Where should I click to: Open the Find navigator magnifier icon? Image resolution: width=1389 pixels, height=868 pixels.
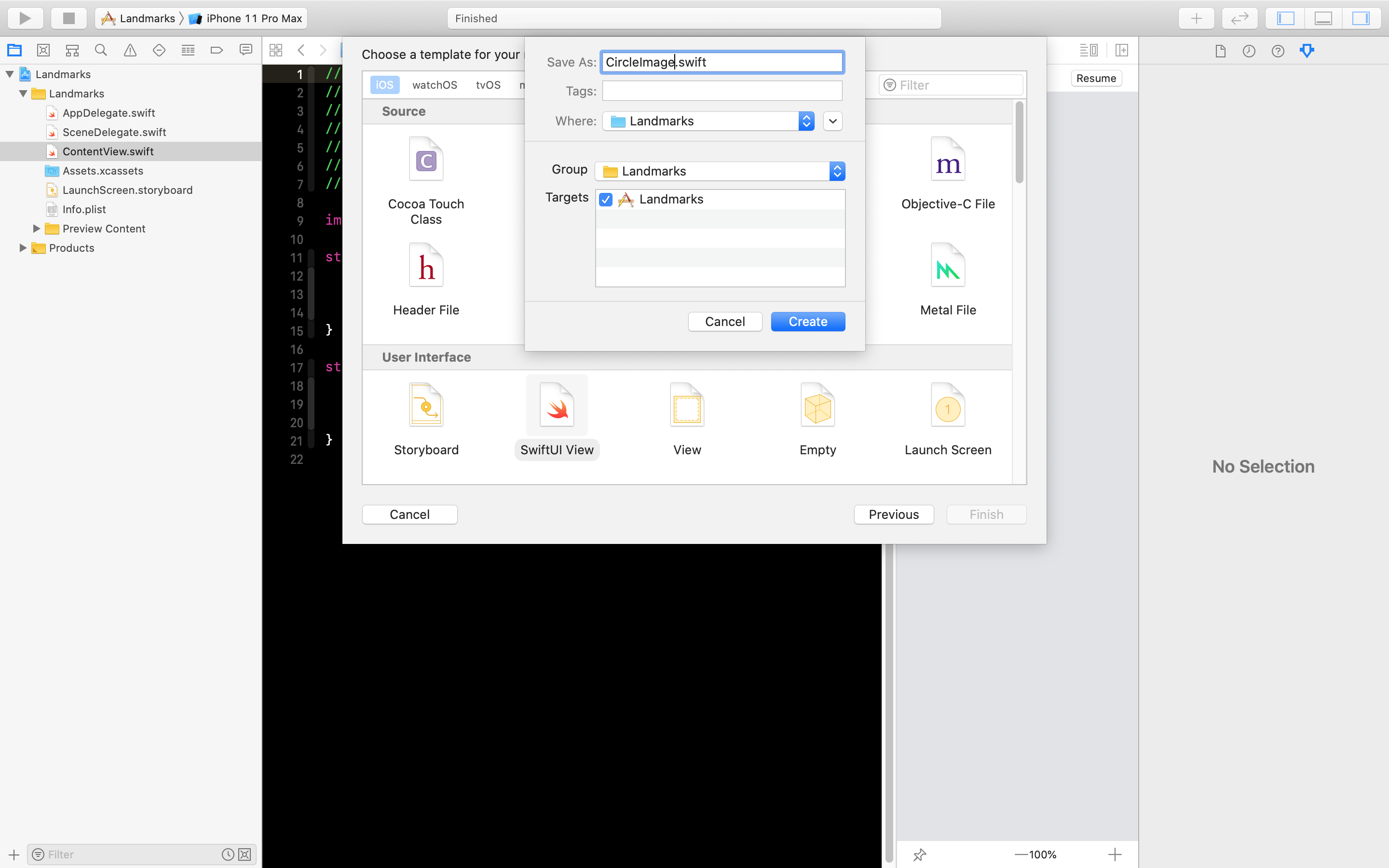click(x=101, y=51)
